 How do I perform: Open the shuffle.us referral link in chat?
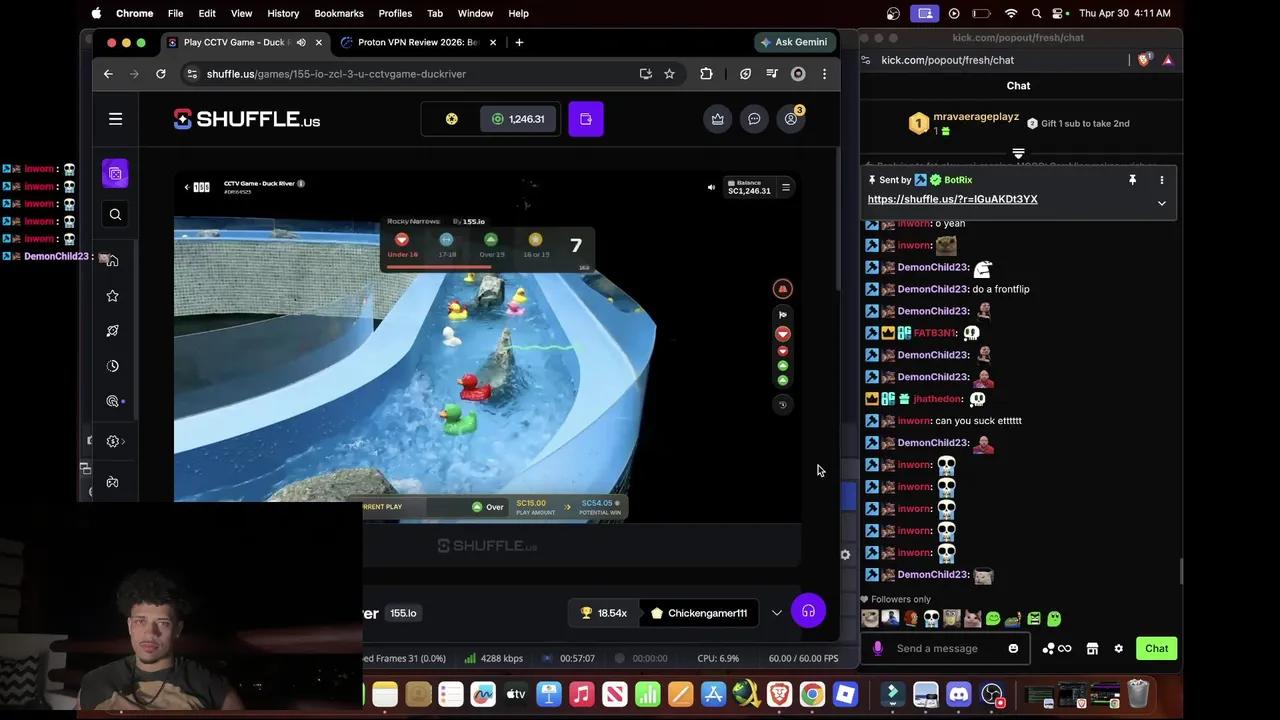coord(952,199)
